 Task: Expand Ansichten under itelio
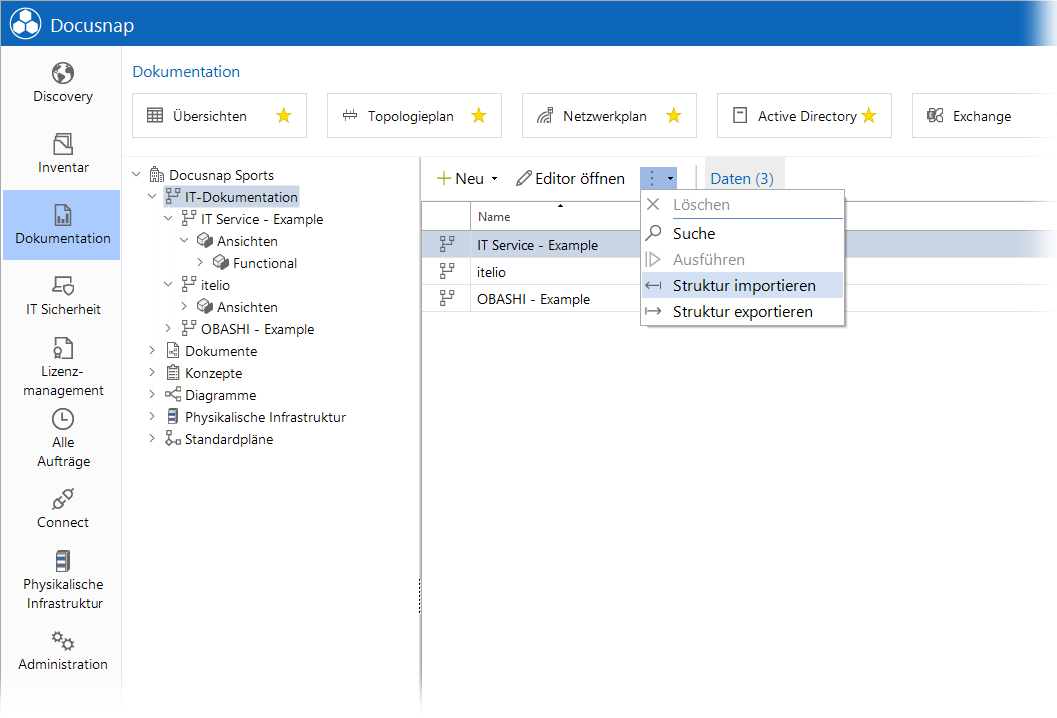(184, 306)
